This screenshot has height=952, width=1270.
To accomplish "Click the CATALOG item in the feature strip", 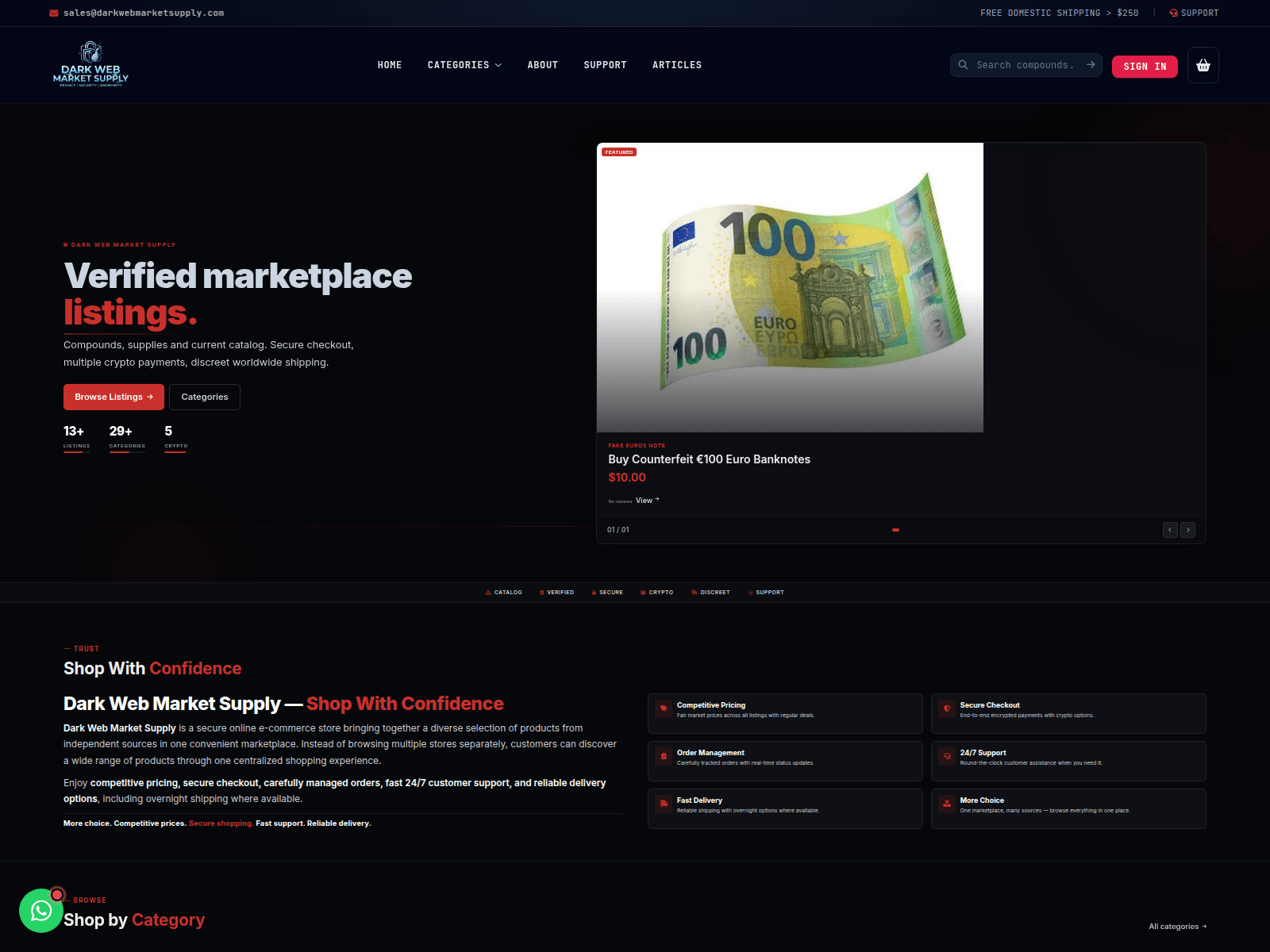I will coord(504,593).
